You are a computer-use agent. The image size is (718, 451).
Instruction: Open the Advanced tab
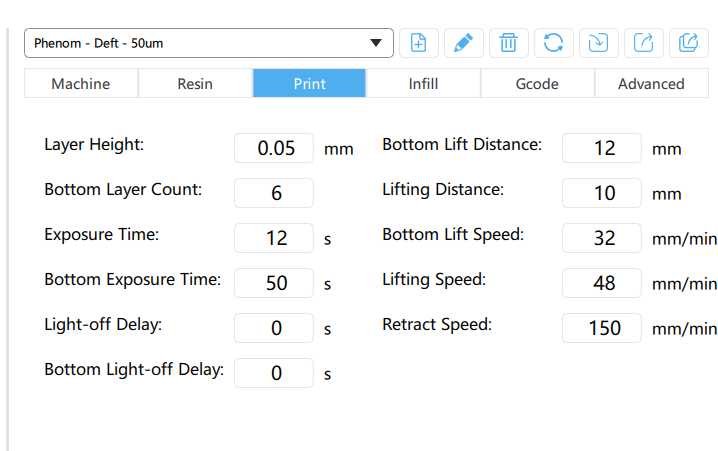coord(651,83)
